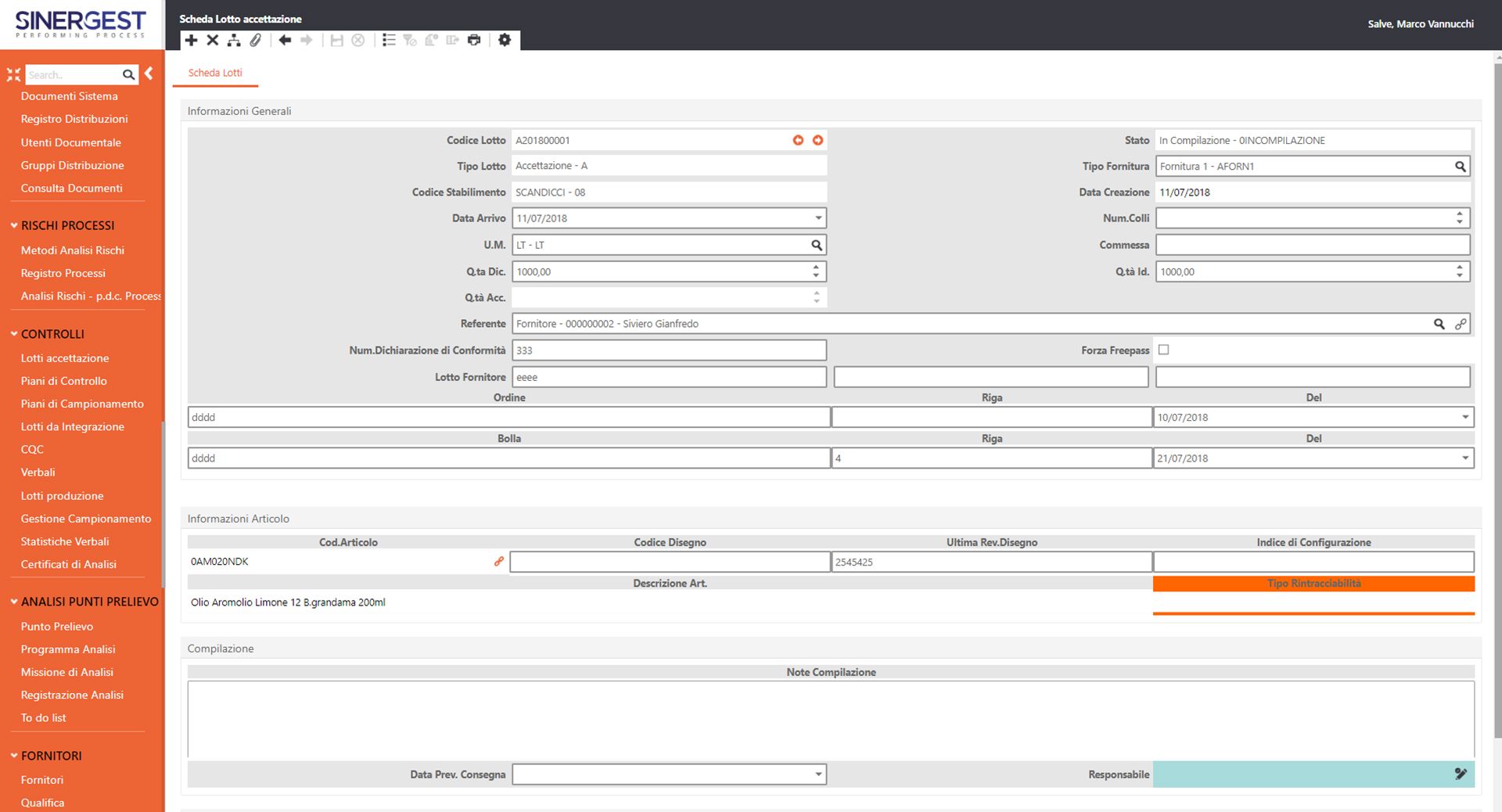Open Punto Prelievo sidebar link
The width and height of the screenshot is (1502, 812).
57,627
